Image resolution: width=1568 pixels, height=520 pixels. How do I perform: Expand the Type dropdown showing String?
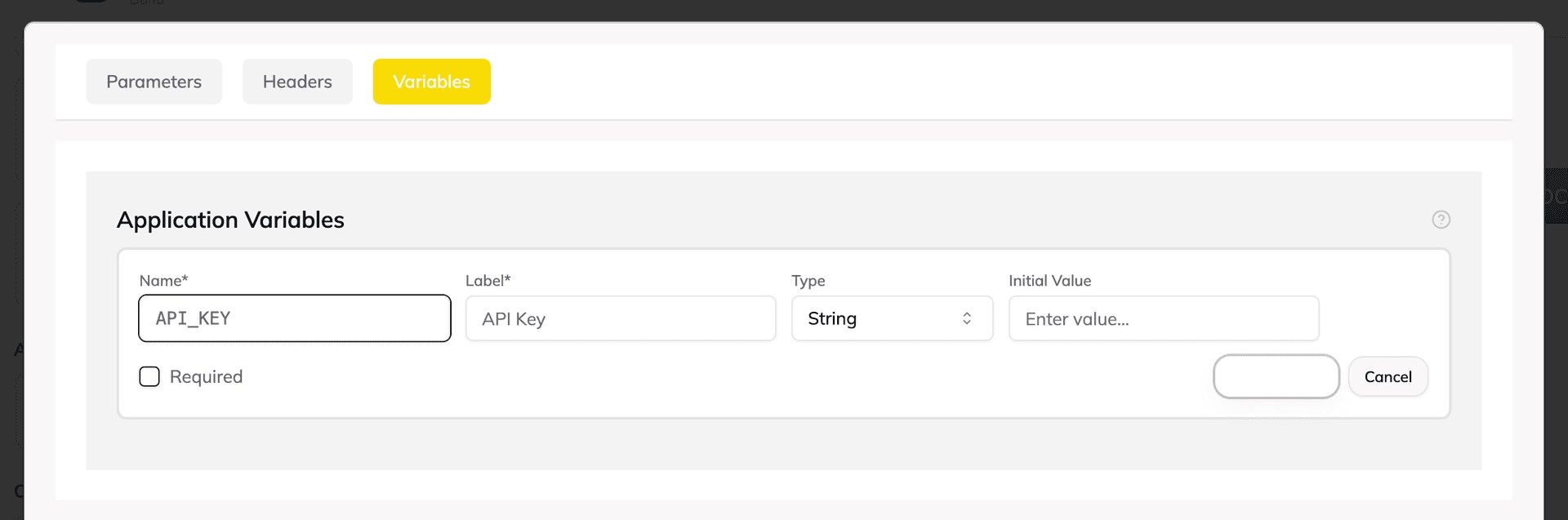coord(891,318)
